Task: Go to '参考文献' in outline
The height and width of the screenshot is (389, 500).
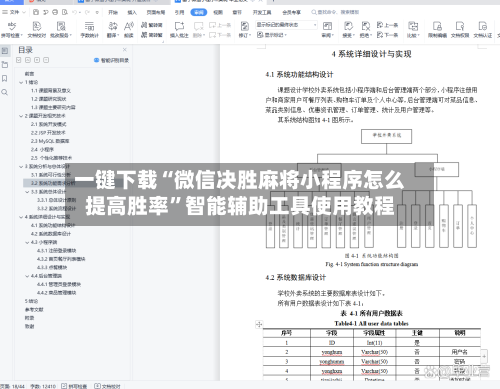Action: click(34, 310)
